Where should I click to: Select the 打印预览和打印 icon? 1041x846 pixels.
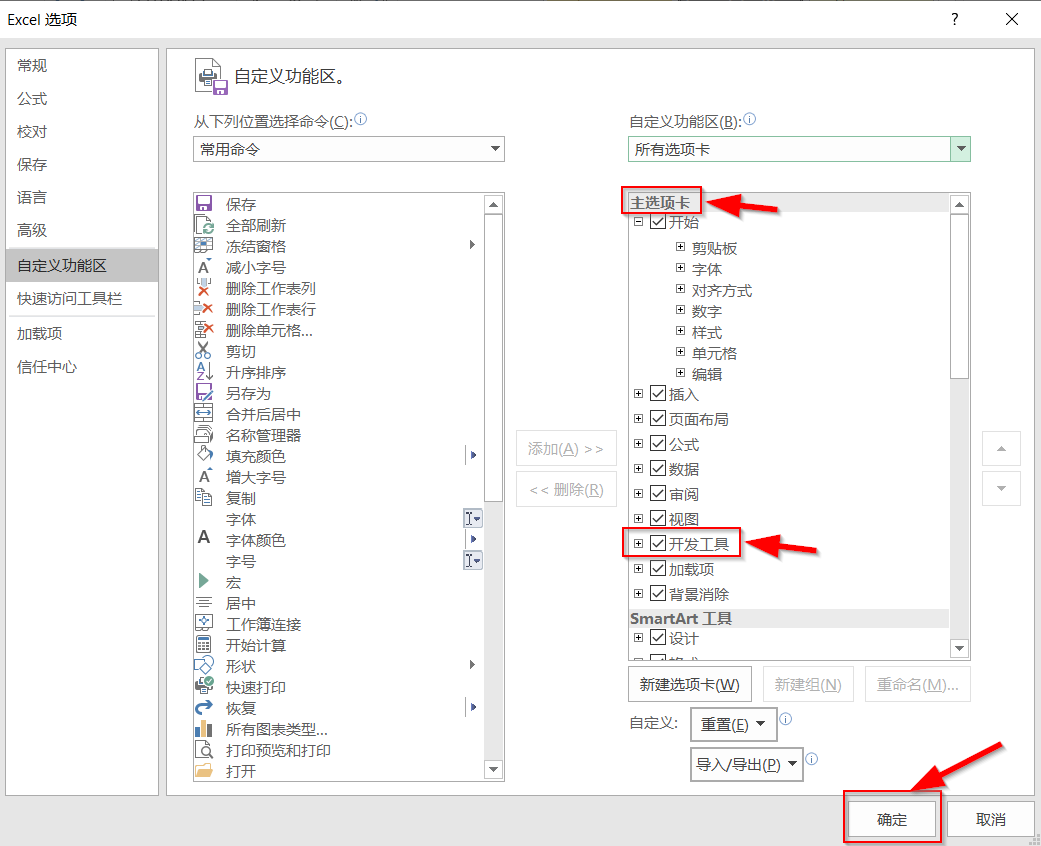[x=204, y=750]
